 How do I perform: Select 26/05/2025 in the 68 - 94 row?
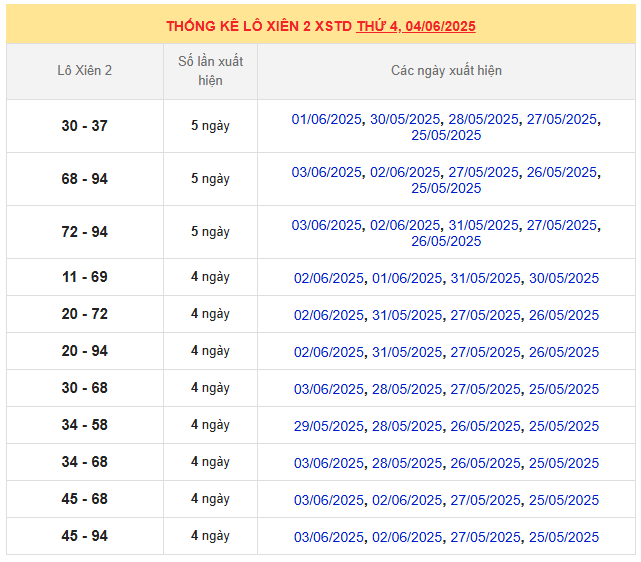[x=562, y=172]
